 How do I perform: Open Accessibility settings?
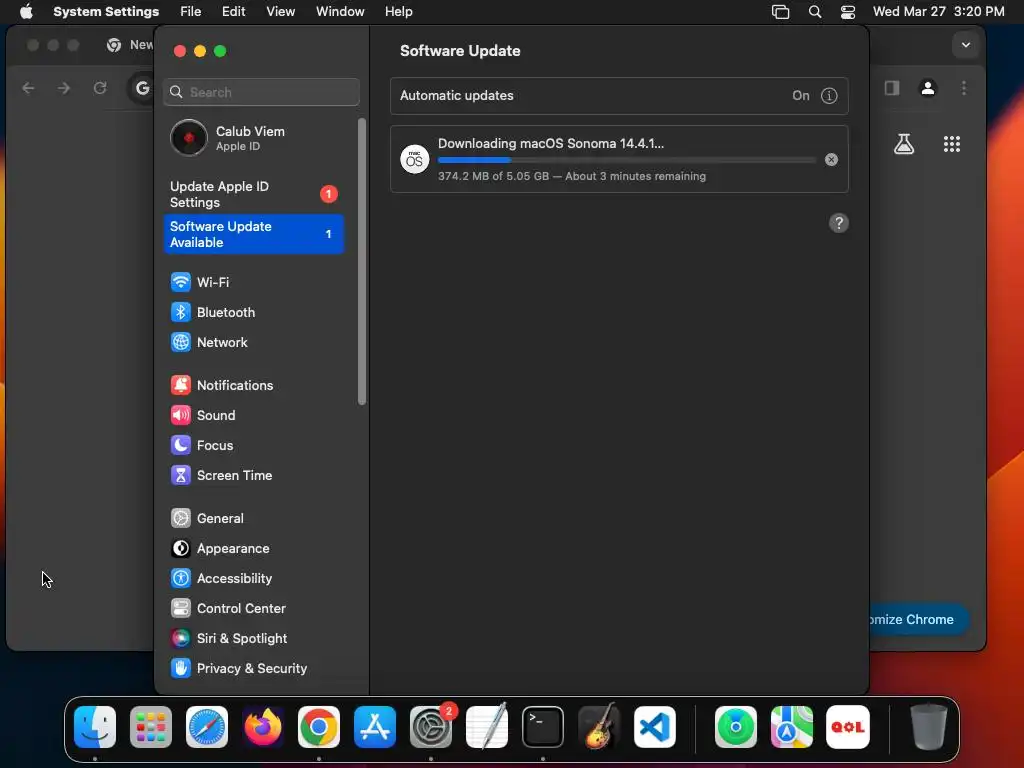click(x=253, y=579)
